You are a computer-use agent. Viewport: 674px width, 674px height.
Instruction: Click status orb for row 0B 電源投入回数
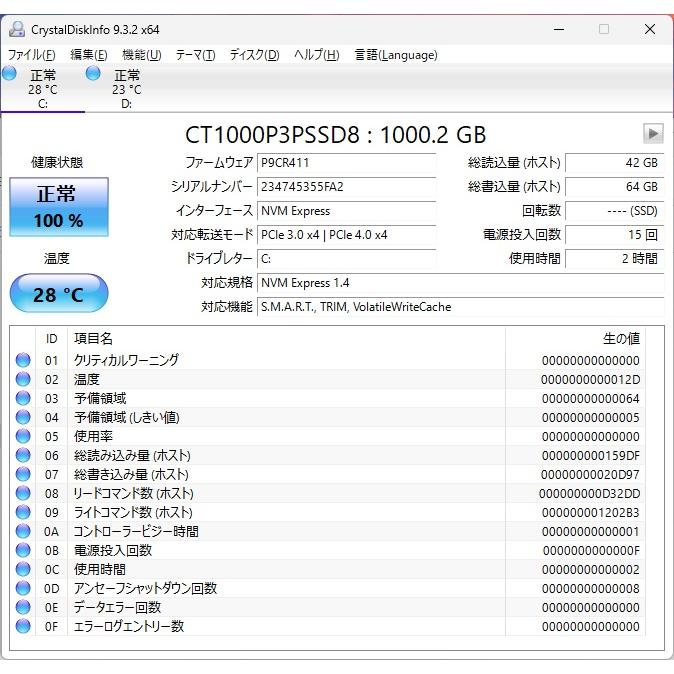[23, 550]
